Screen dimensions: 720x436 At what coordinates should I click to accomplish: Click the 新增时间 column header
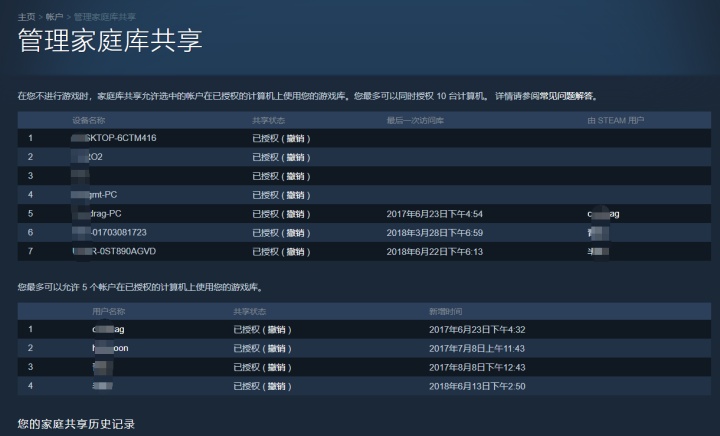tap(445, 311)
